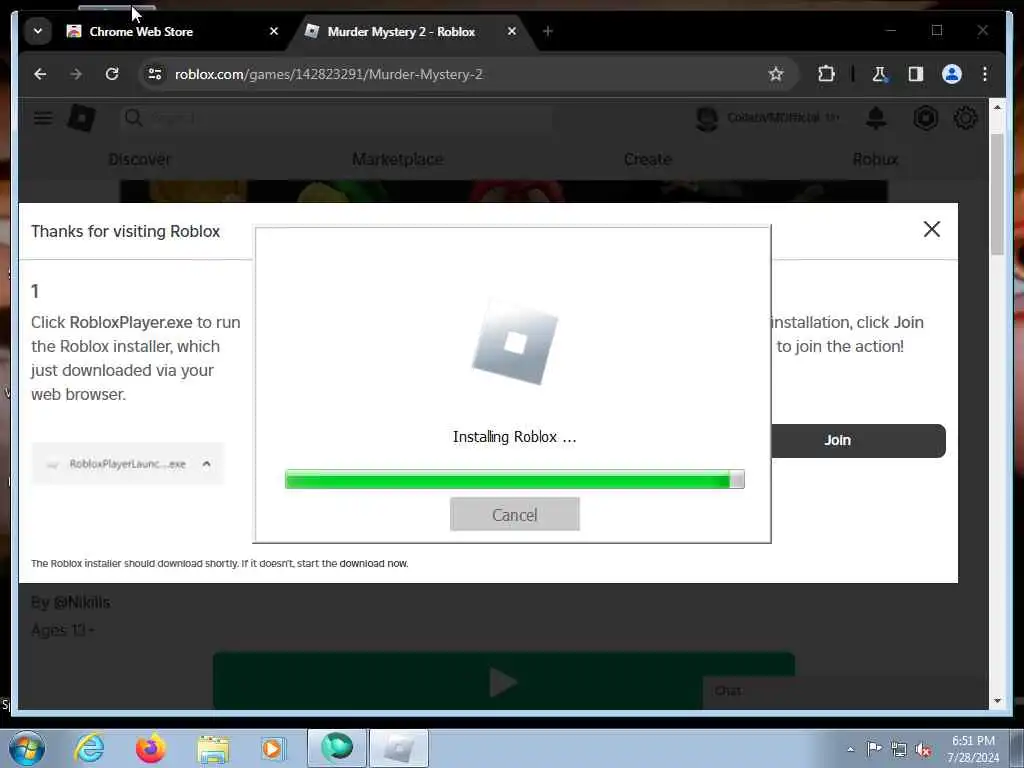Open the Chat panel
Screen dimensions: 1024x768
pyautogui.click(x=846, y=691)
